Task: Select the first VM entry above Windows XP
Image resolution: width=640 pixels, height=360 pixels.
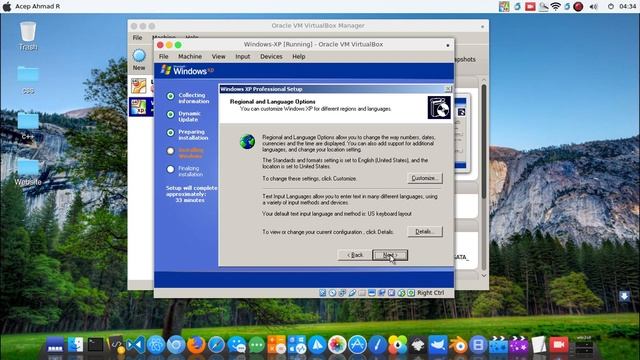Action: tap(141, 86)
